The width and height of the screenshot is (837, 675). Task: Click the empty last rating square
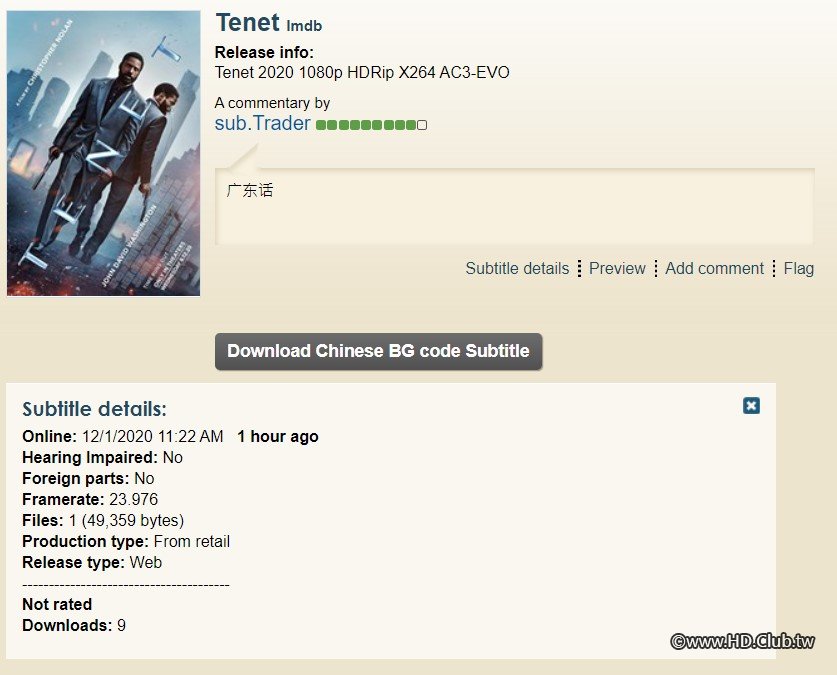(x=422, y=125)
